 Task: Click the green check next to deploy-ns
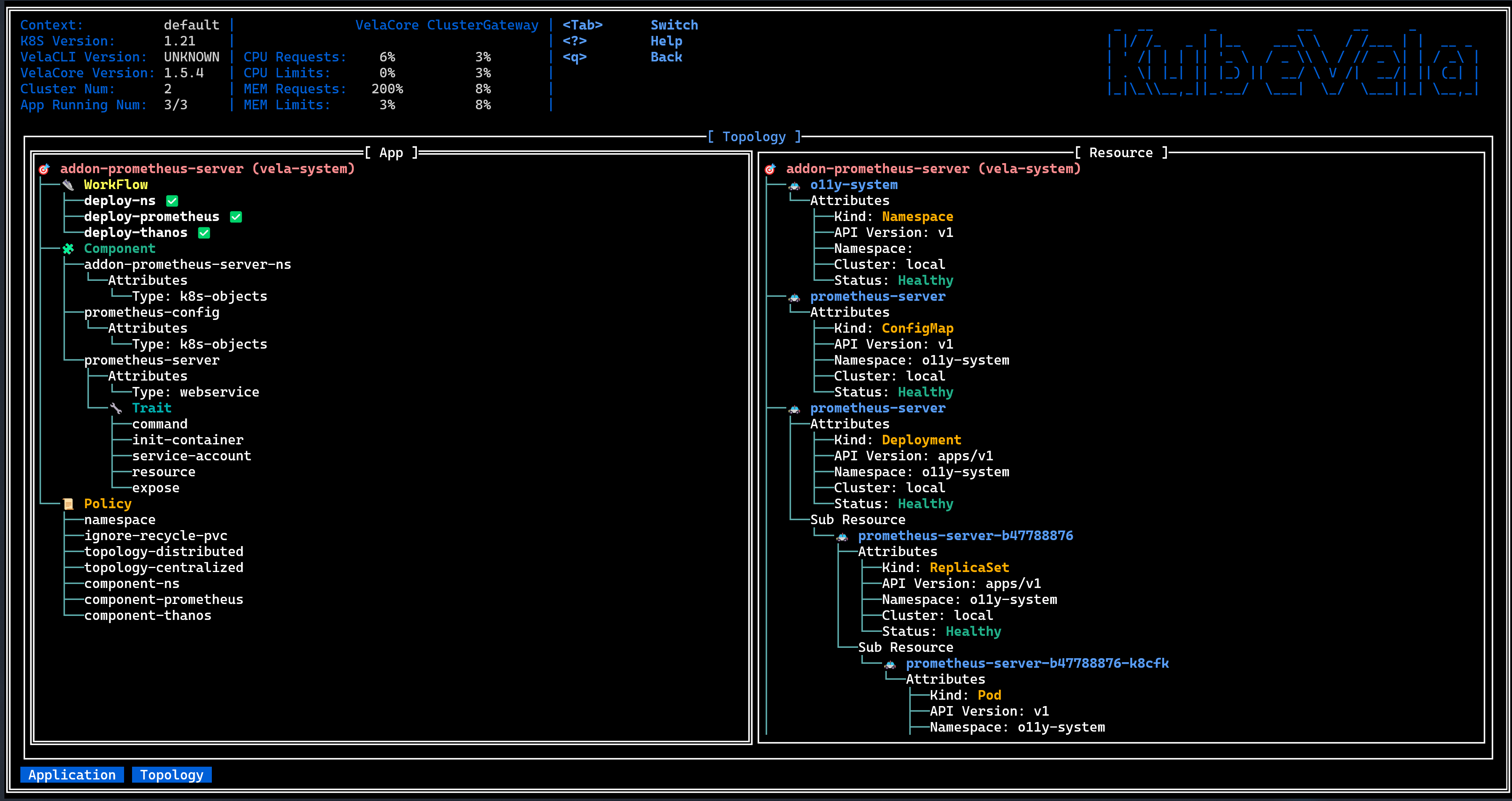click(x=172, y=201)
